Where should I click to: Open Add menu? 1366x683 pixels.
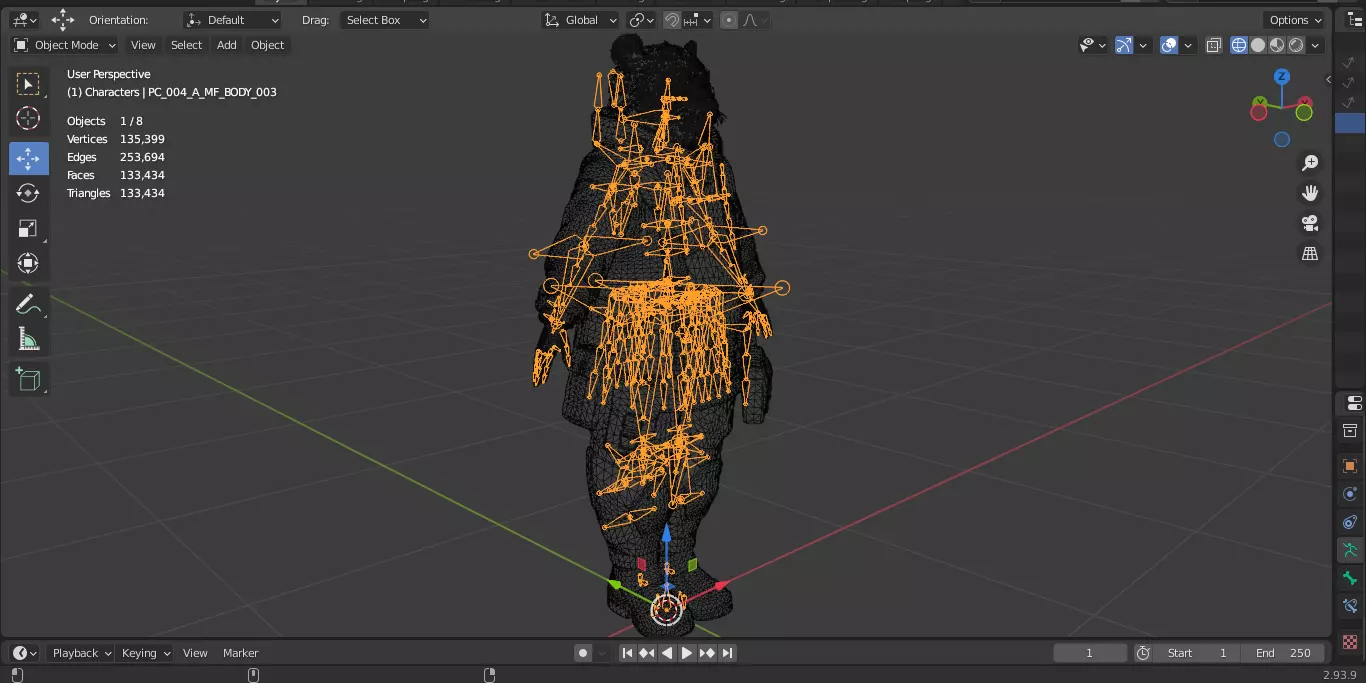[227, 45]
